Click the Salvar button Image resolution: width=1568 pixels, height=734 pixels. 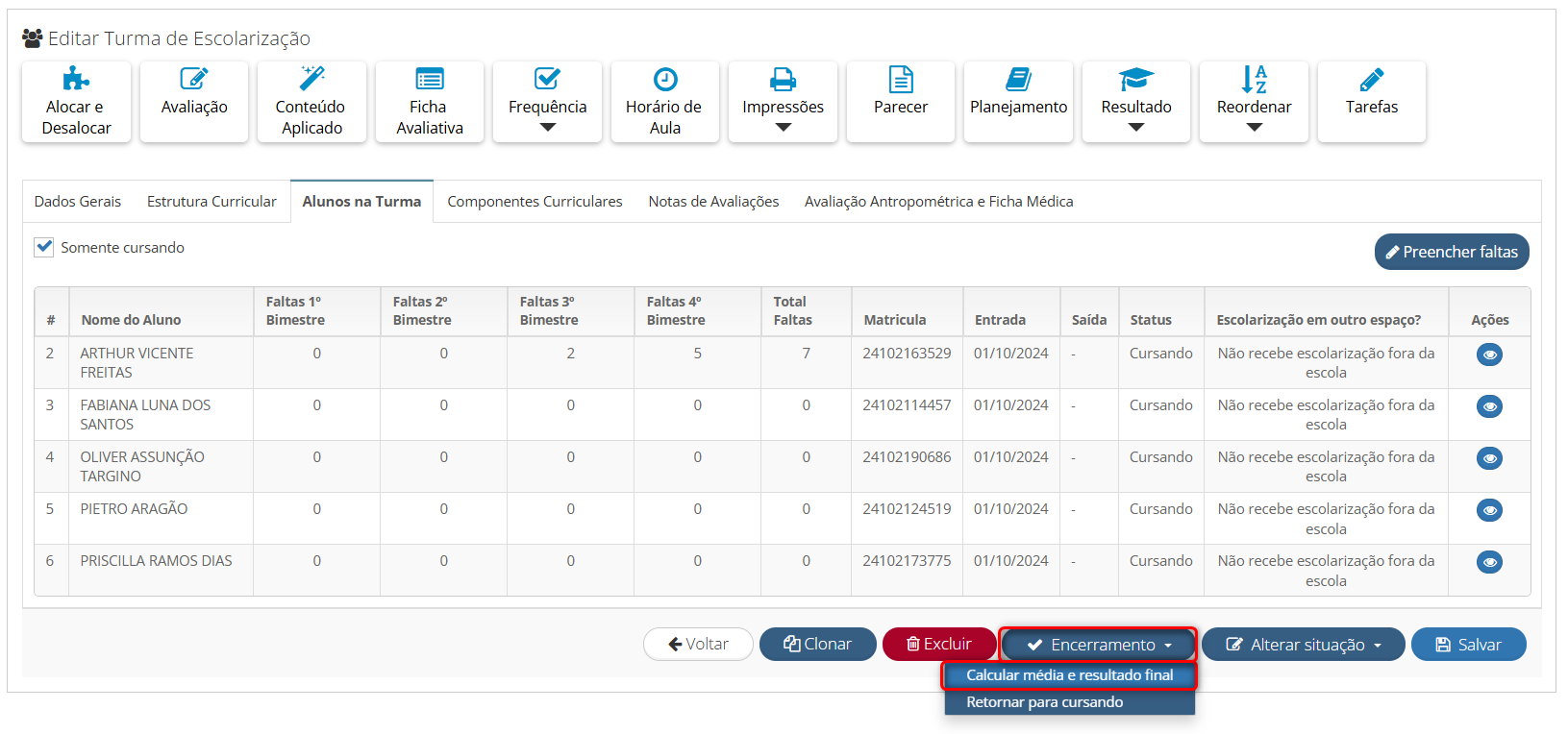1468,645
